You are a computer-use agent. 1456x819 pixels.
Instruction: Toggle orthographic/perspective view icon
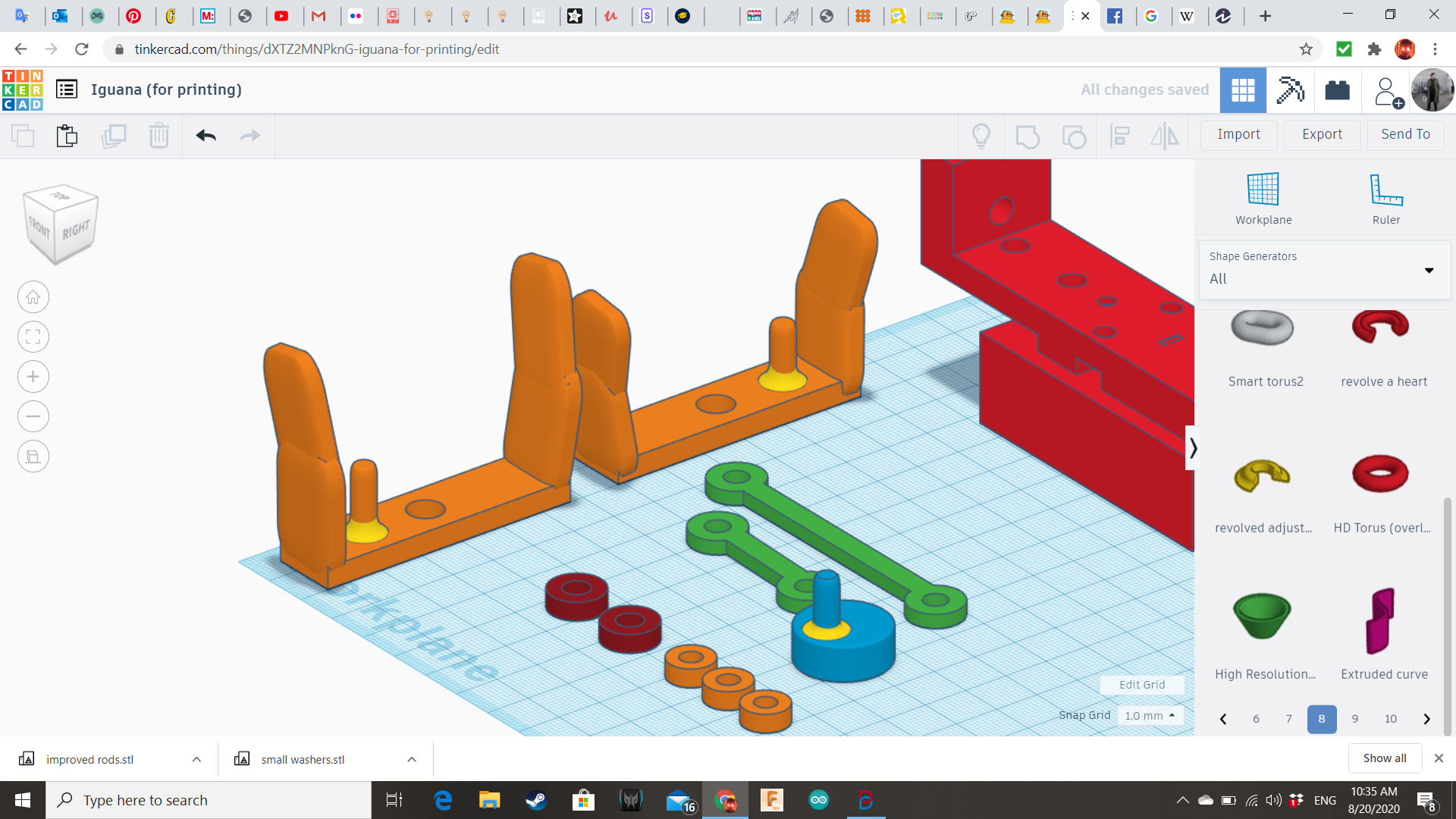pos(33,457)
